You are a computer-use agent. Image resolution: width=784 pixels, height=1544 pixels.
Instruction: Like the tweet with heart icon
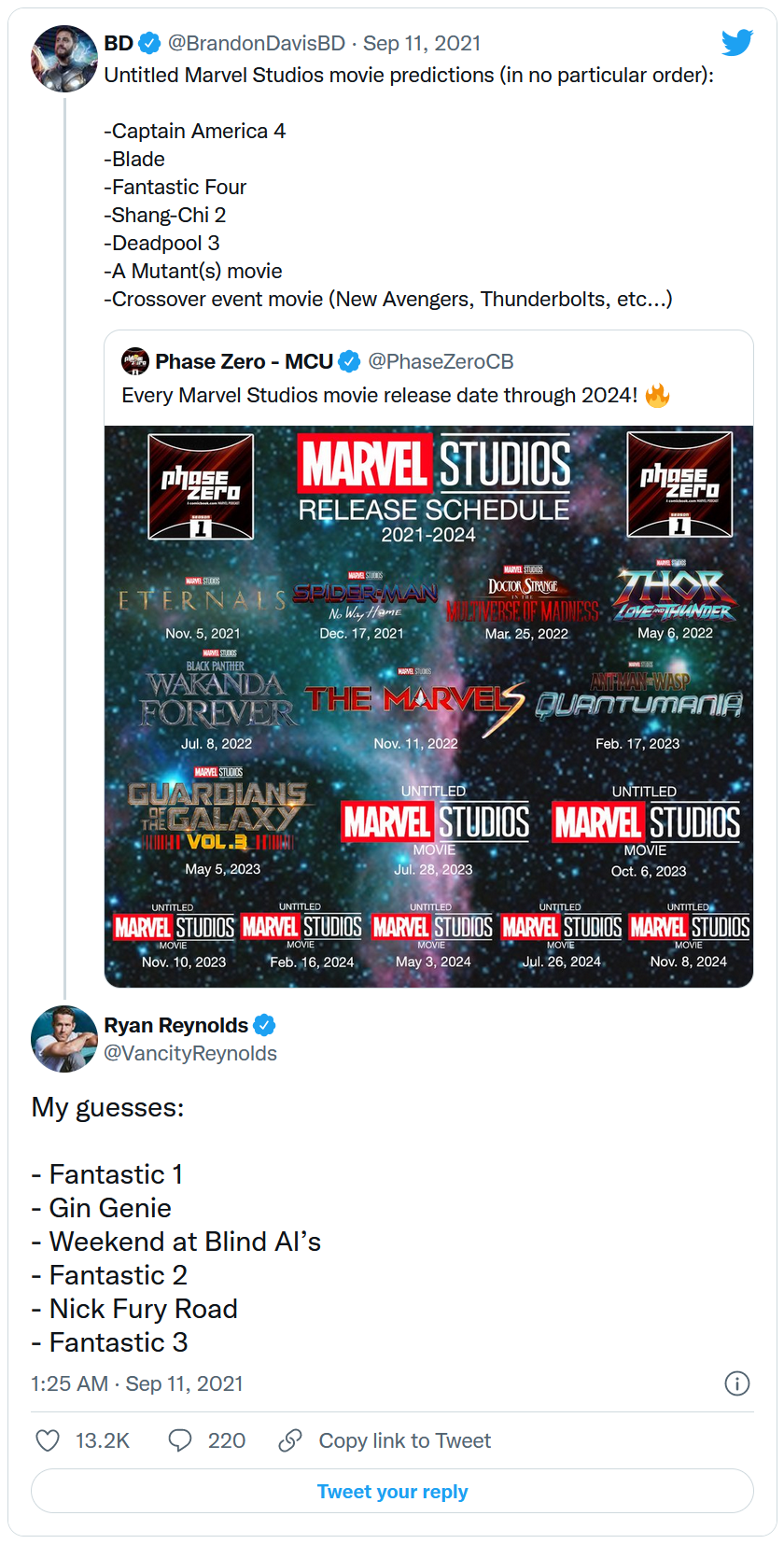click(x=48, y=1440)
